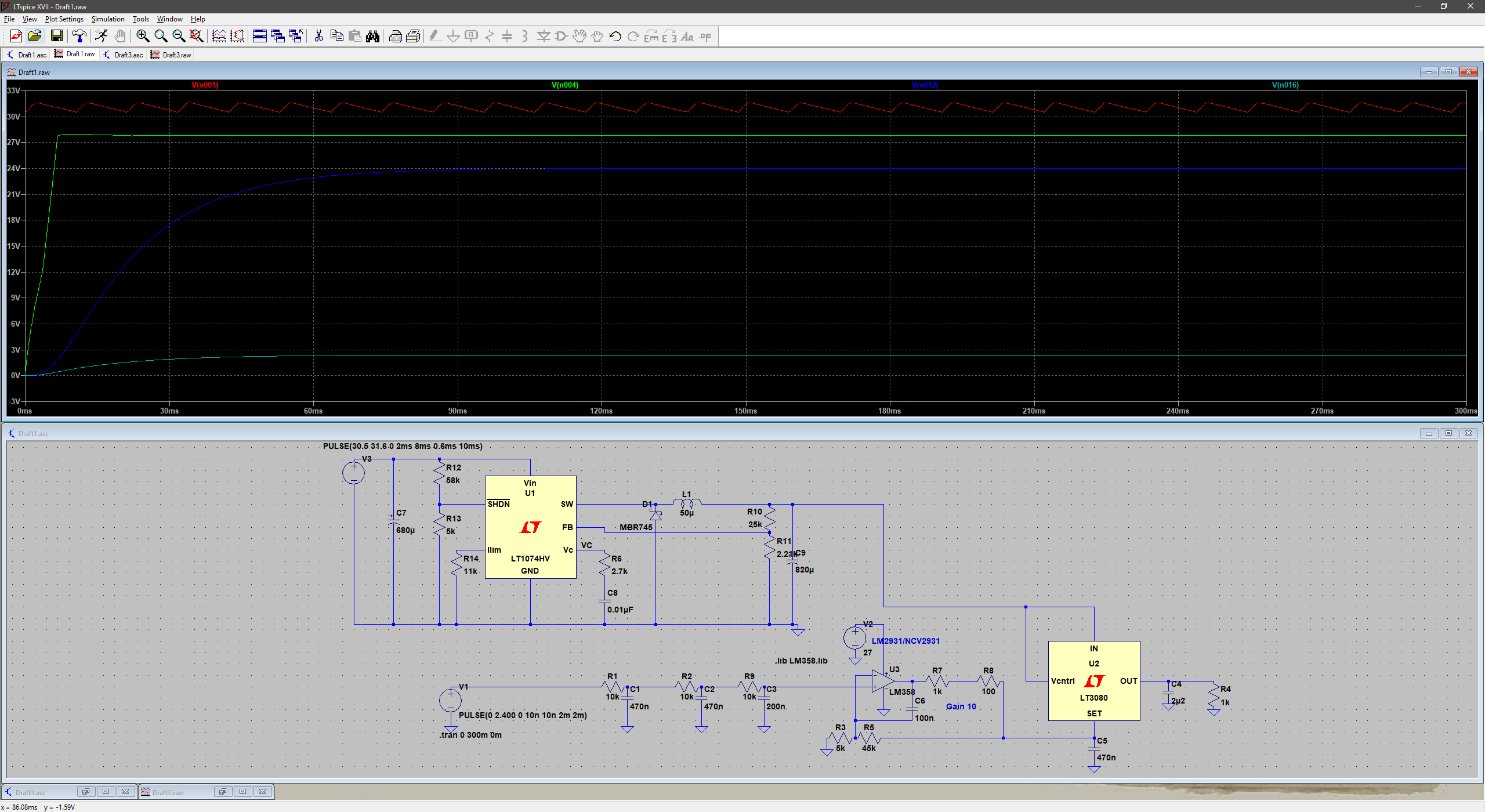The height and width of the screenshot is (812, 1485).
Task: Click the New Schematic toolbar icon
Action: (x=16, y=36)
